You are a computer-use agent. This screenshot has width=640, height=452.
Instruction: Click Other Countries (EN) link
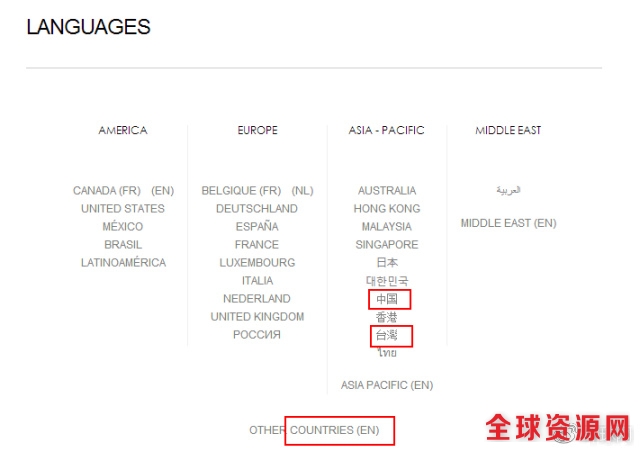tap(314, 430)
